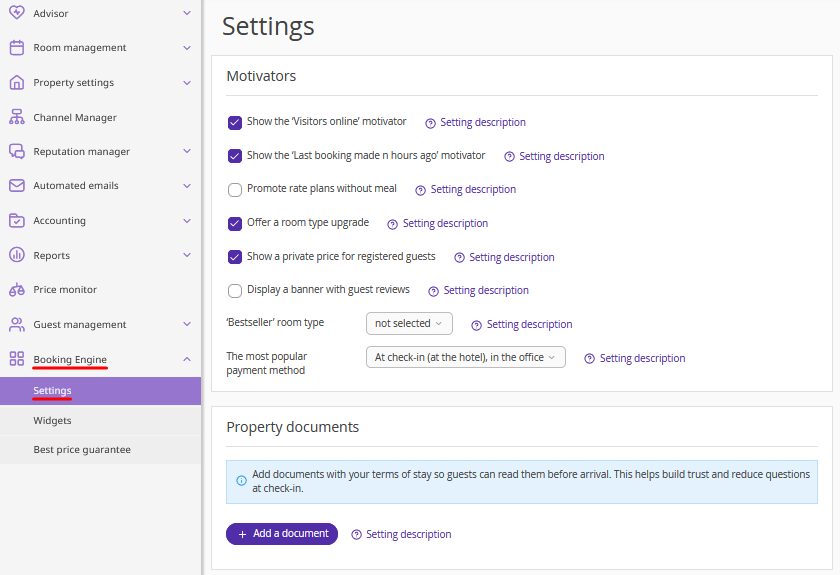Click the Automated emails envelope icon
This screenshot has width=840, height=575.
[x=16, y=185]
